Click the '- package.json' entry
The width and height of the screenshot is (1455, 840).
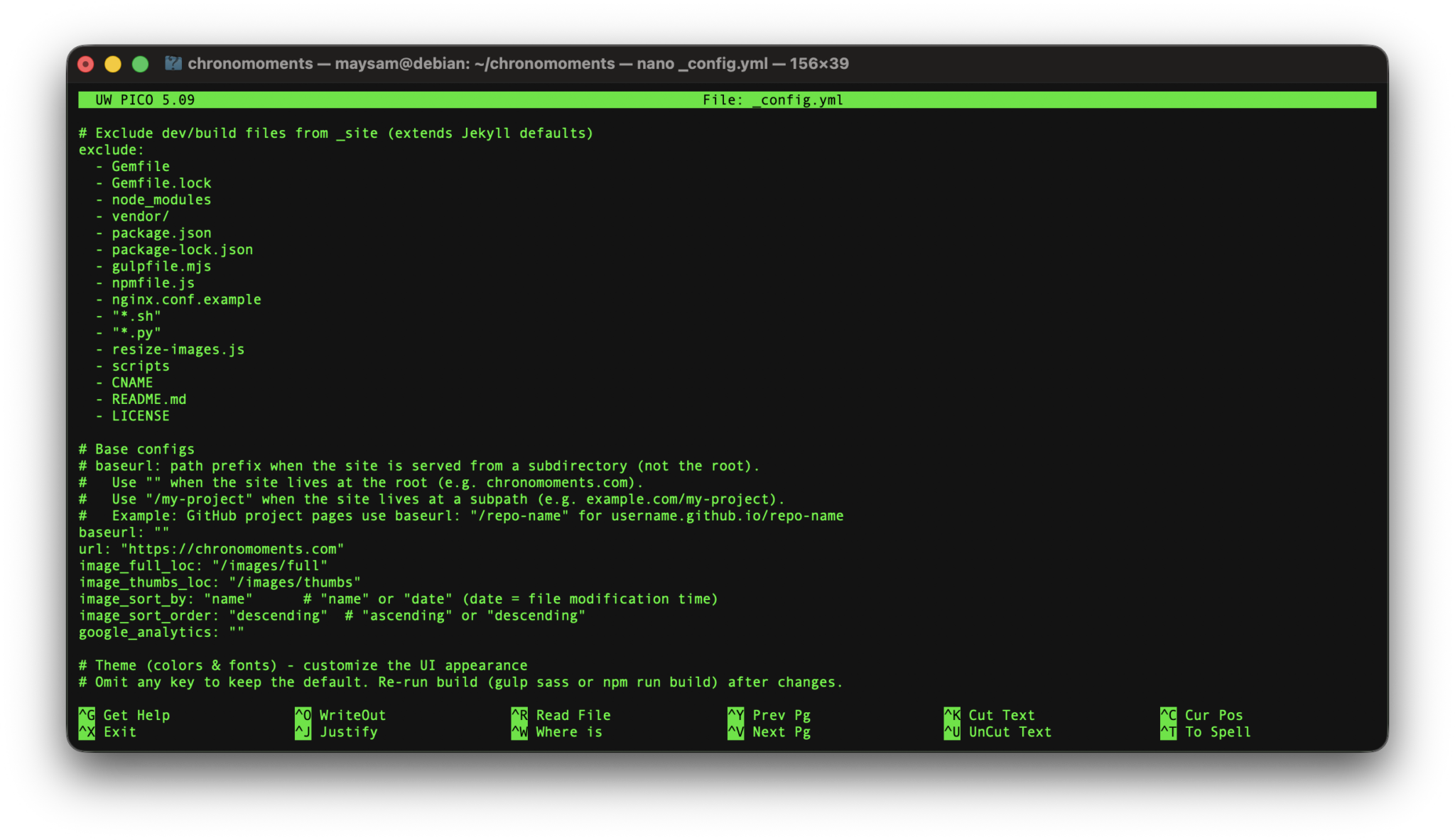pyautogui.click(x=153, y=233)
